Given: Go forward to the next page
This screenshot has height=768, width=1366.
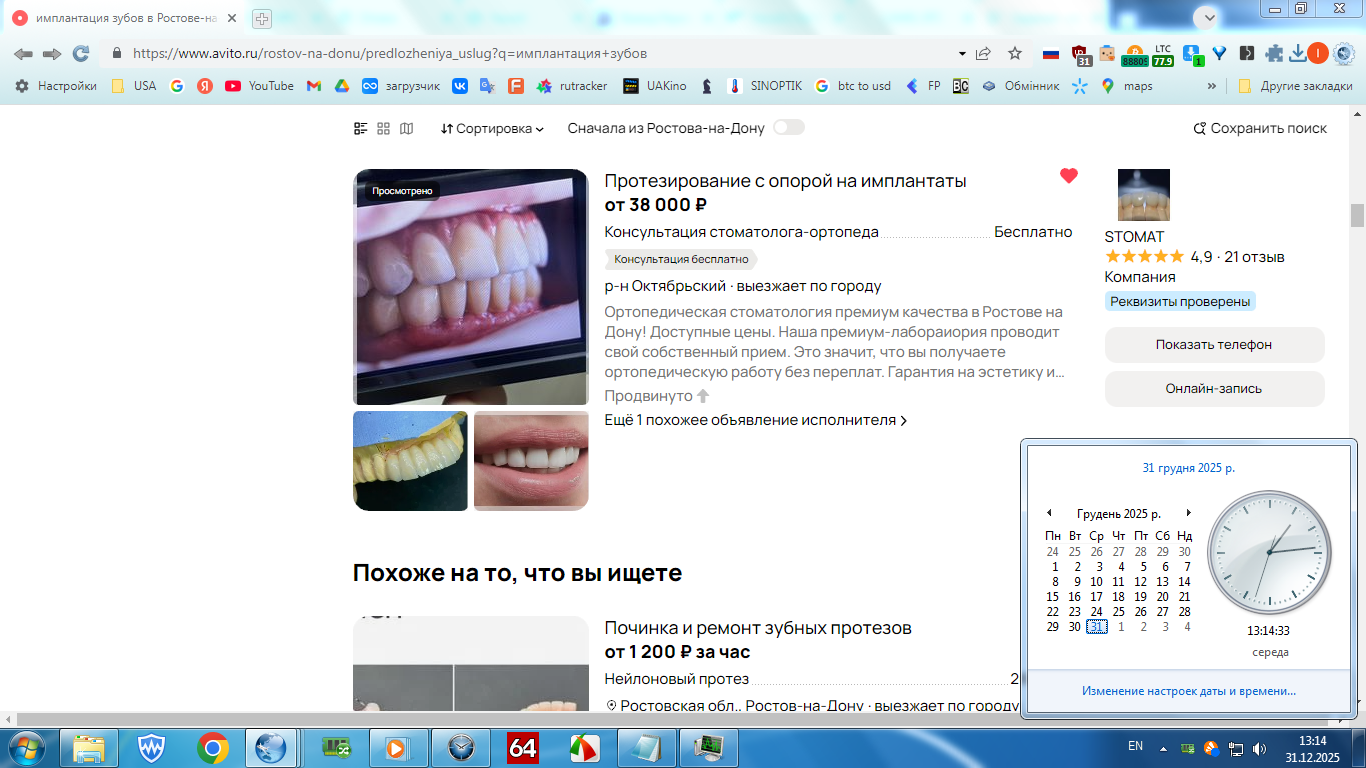Looking at the screenshot, I should pyautogui.click(x=52, y=53).
